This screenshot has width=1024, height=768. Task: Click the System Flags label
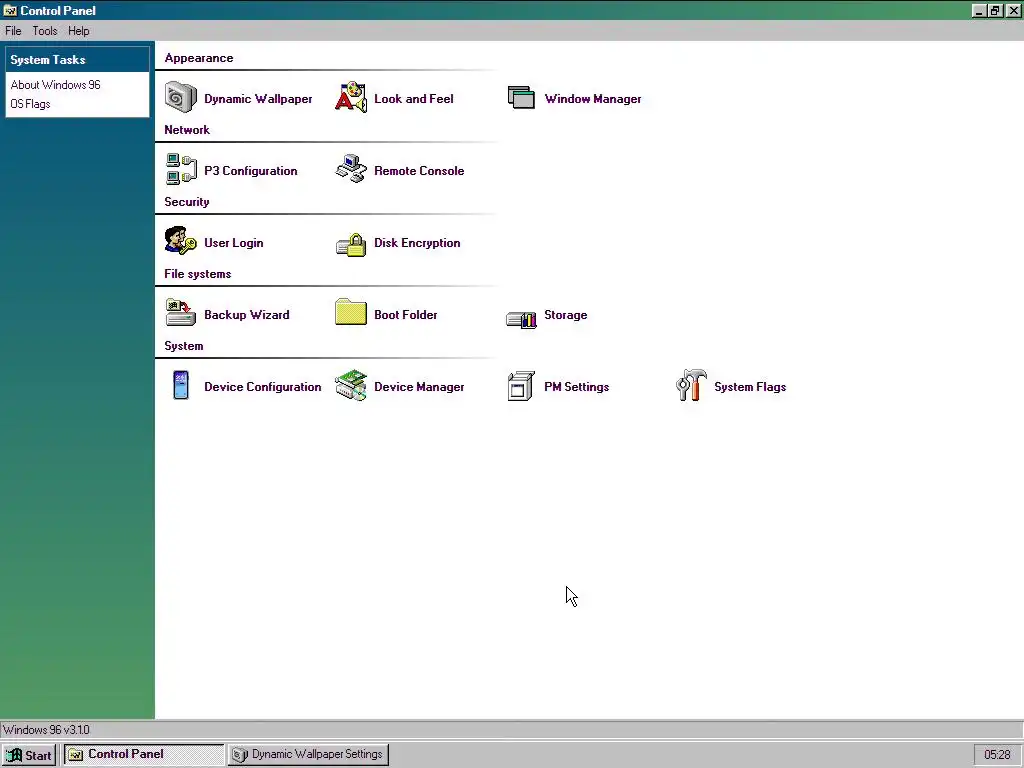click(x=750, y=387)
